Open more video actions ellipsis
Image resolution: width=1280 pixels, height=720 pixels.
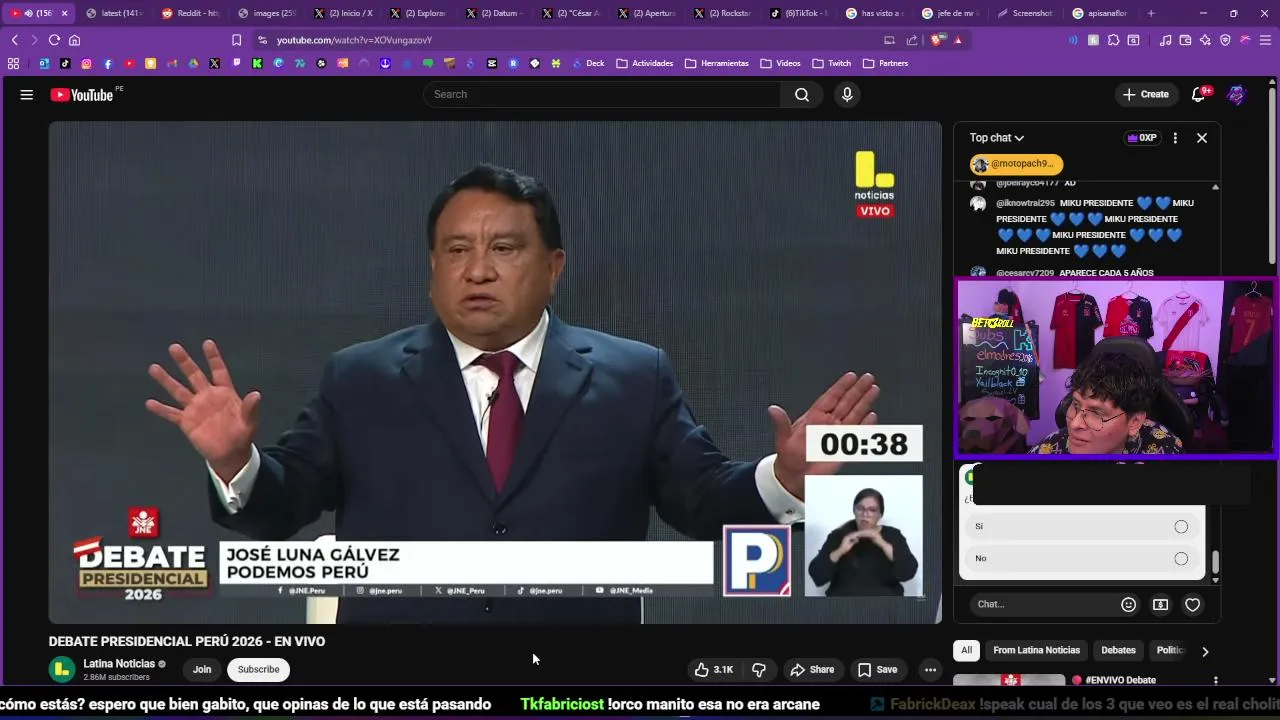click(x=930, y=669)
